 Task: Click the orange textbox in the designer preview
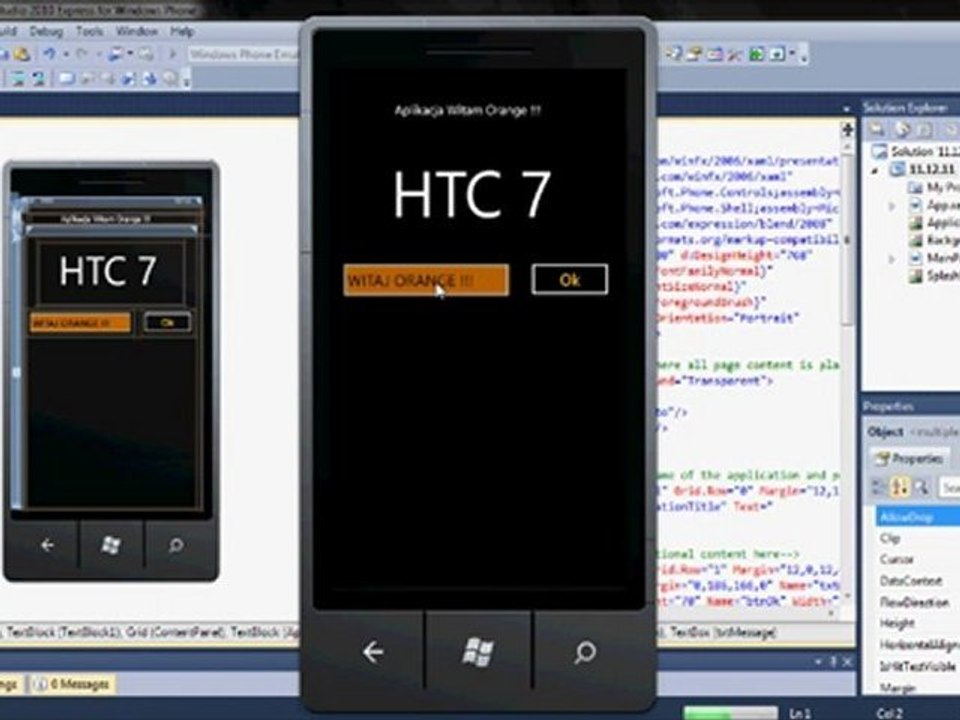[x=80, y=323]
